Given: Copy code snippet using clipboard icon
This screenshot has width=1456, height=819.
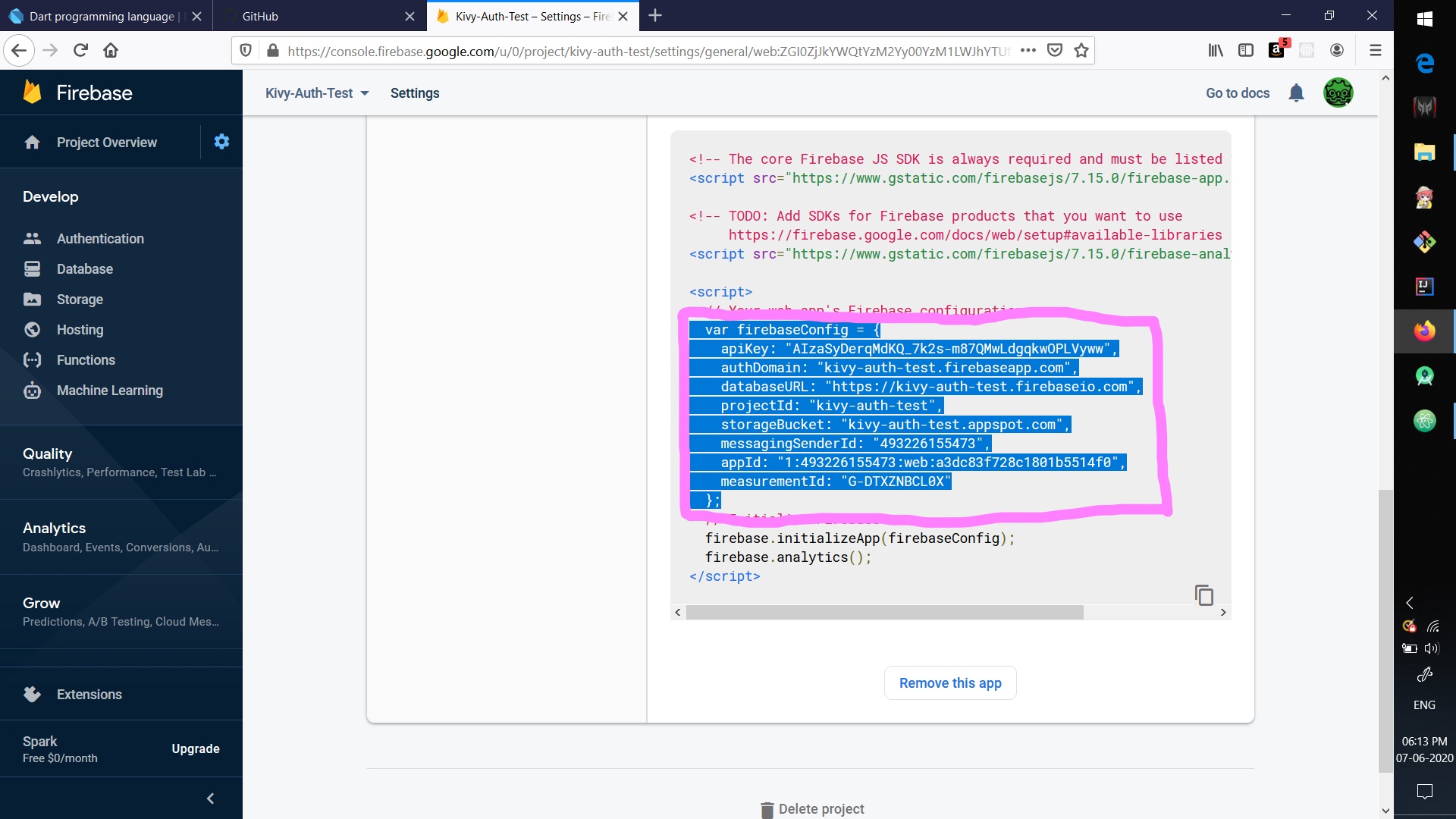Looking at the screenshot, I should (x=1203, y=595).
